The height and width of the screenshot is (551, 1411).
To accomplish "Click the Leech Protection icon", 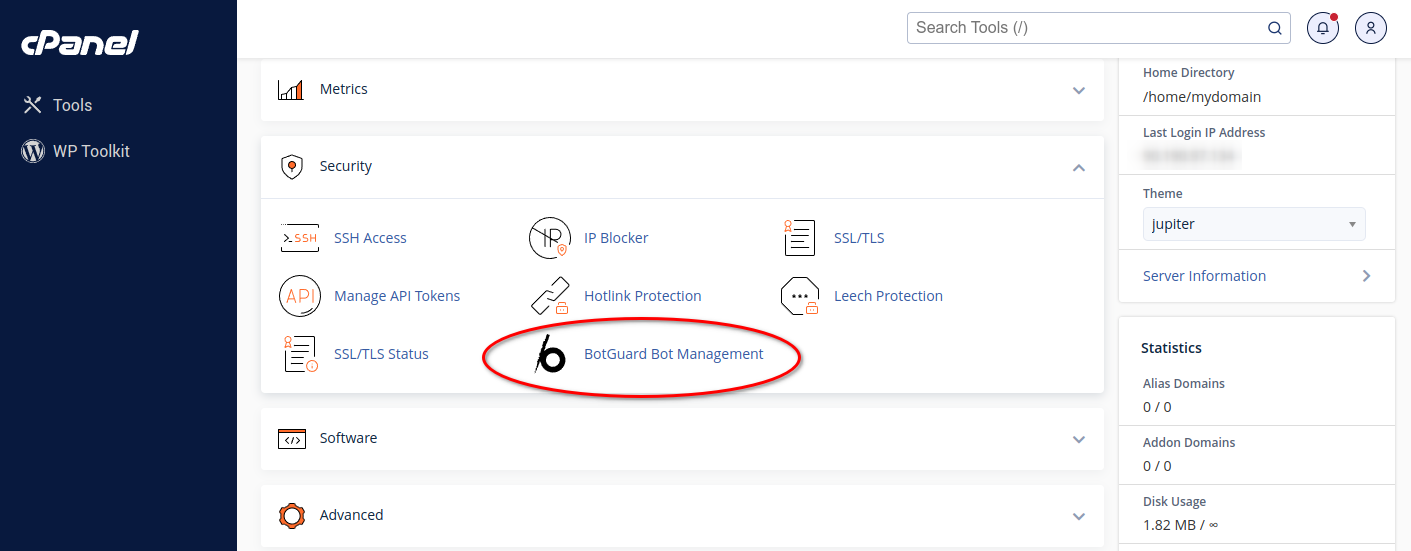I will pos(800,296).
